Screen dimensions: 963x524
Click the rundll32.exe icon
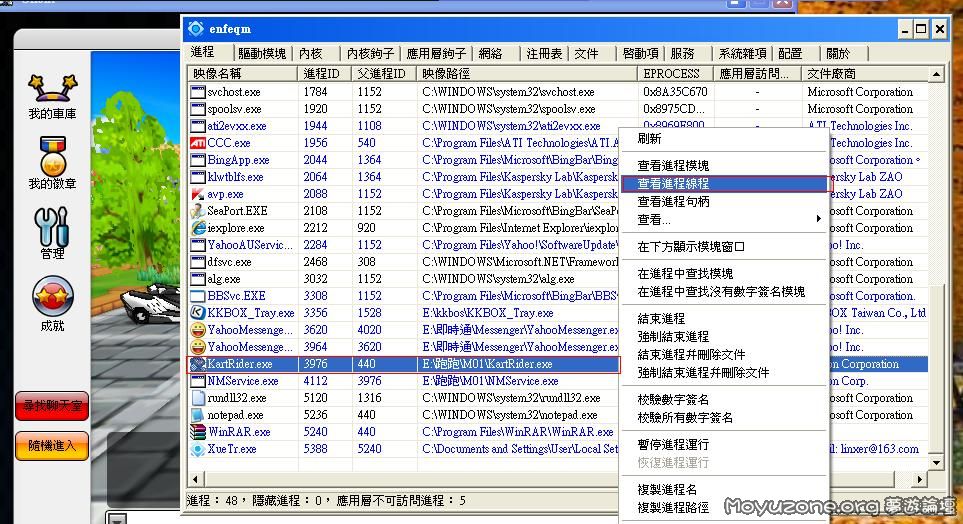pyautogui.click(x=198, y=398)
